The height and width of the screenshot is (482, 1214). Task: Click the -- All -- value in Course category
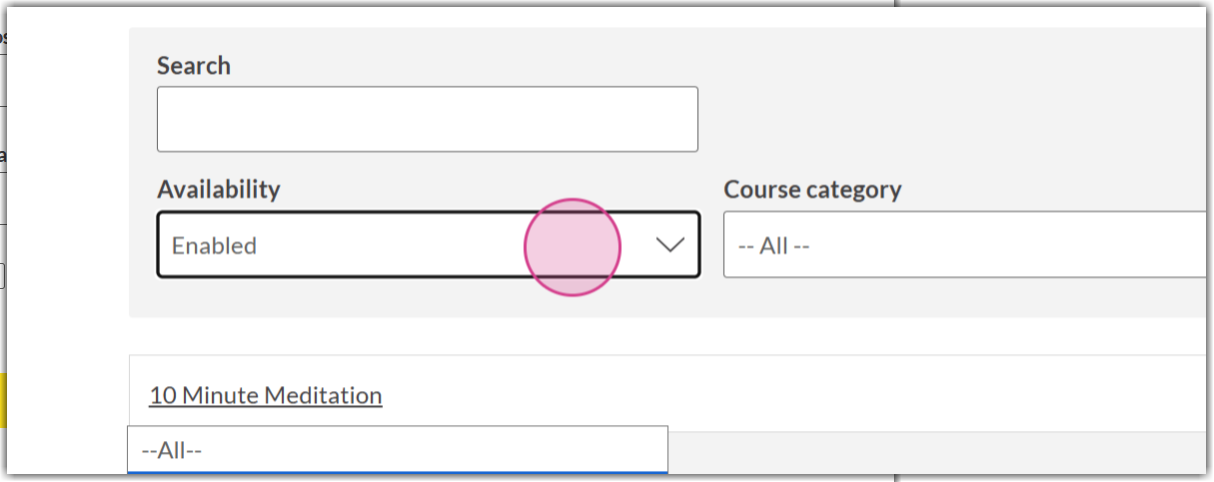(773, 246)
